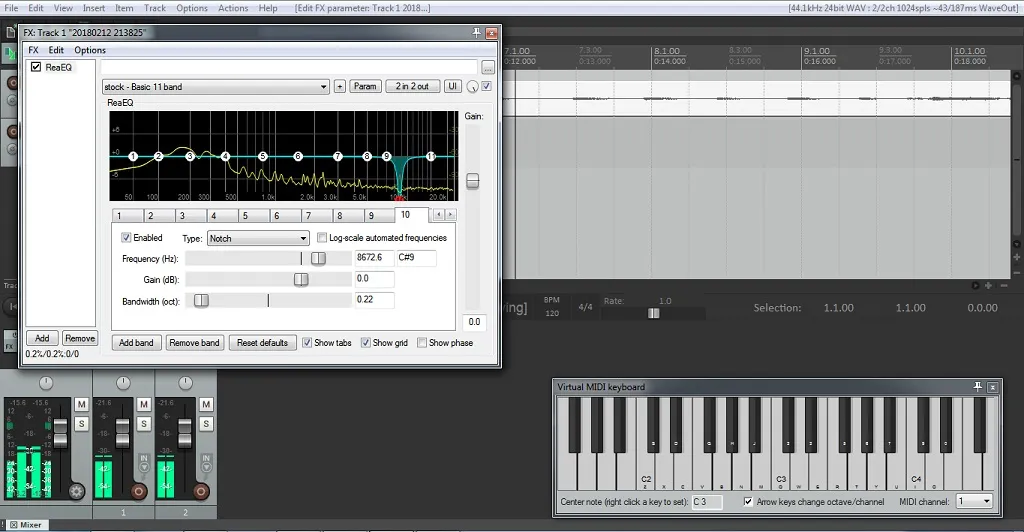The height and width of the screenshot is (532, 1024).
Task: Click the Param button
Action: click(365, 86)
